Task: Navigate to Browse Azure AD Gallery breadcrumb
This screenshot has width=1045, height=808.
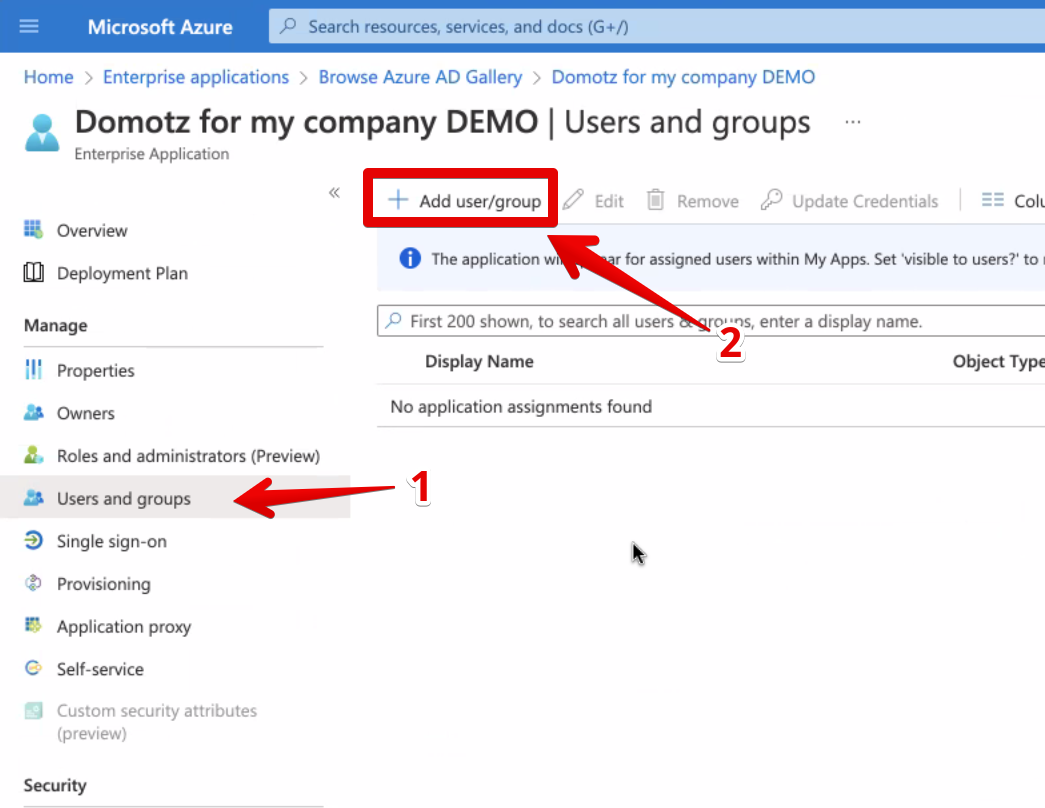Action: (420, 77)
